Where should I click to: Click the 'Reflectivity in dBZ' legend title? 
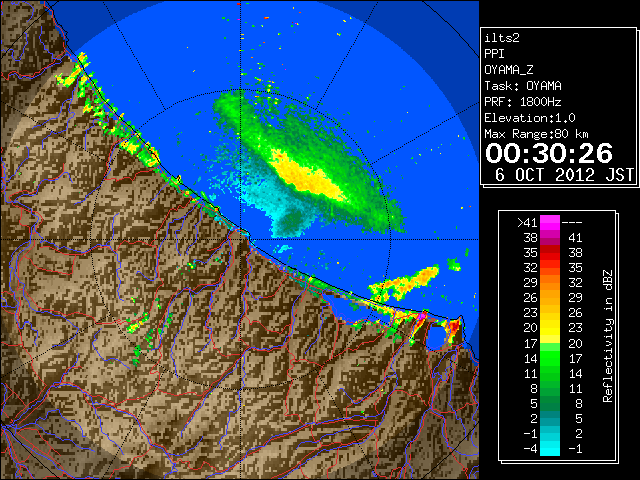click(x=607, y=336)
